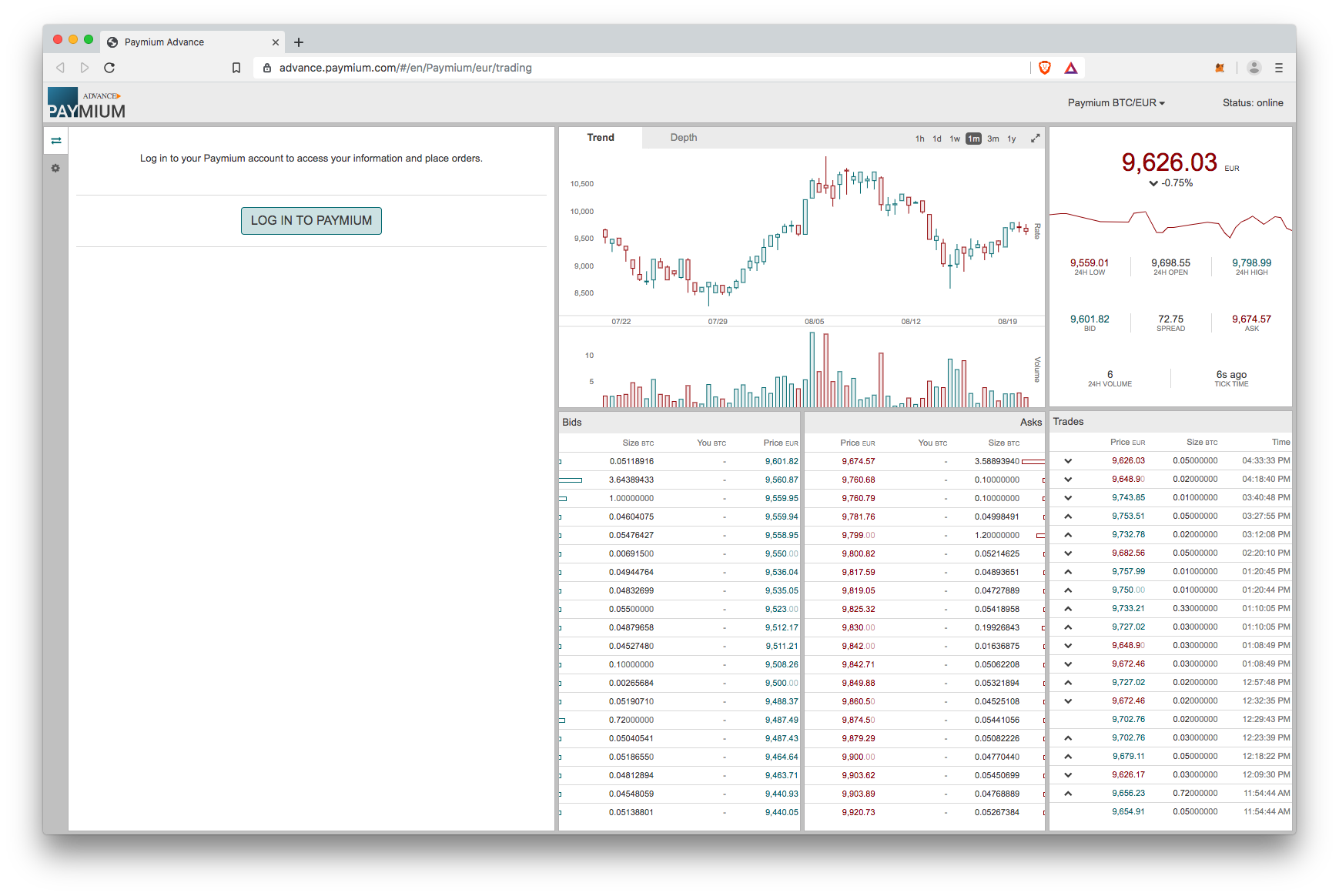Select the ask row priced 9,920.73
Viewport: 1339px width, 896px height.
(x=925, y=812)
